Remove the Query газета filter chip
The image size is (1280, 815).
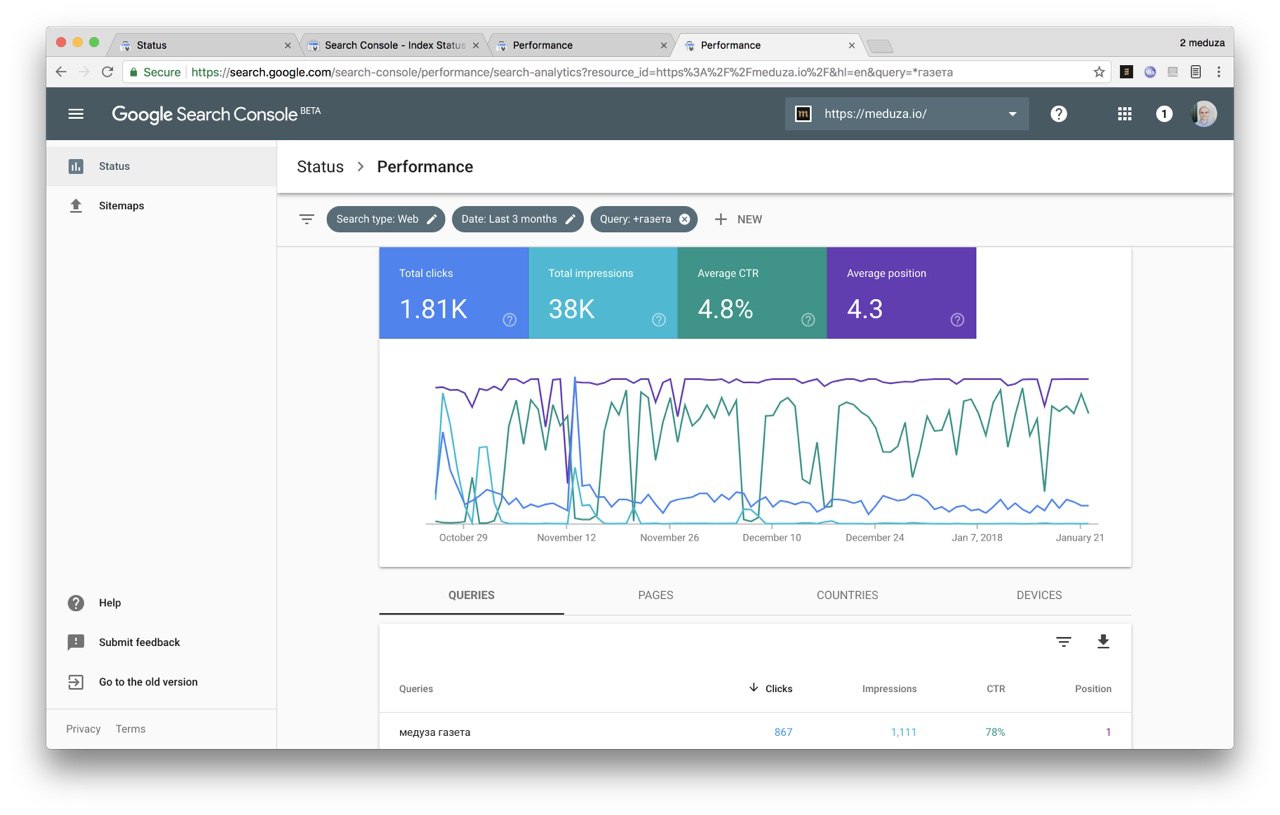point(685,219)
